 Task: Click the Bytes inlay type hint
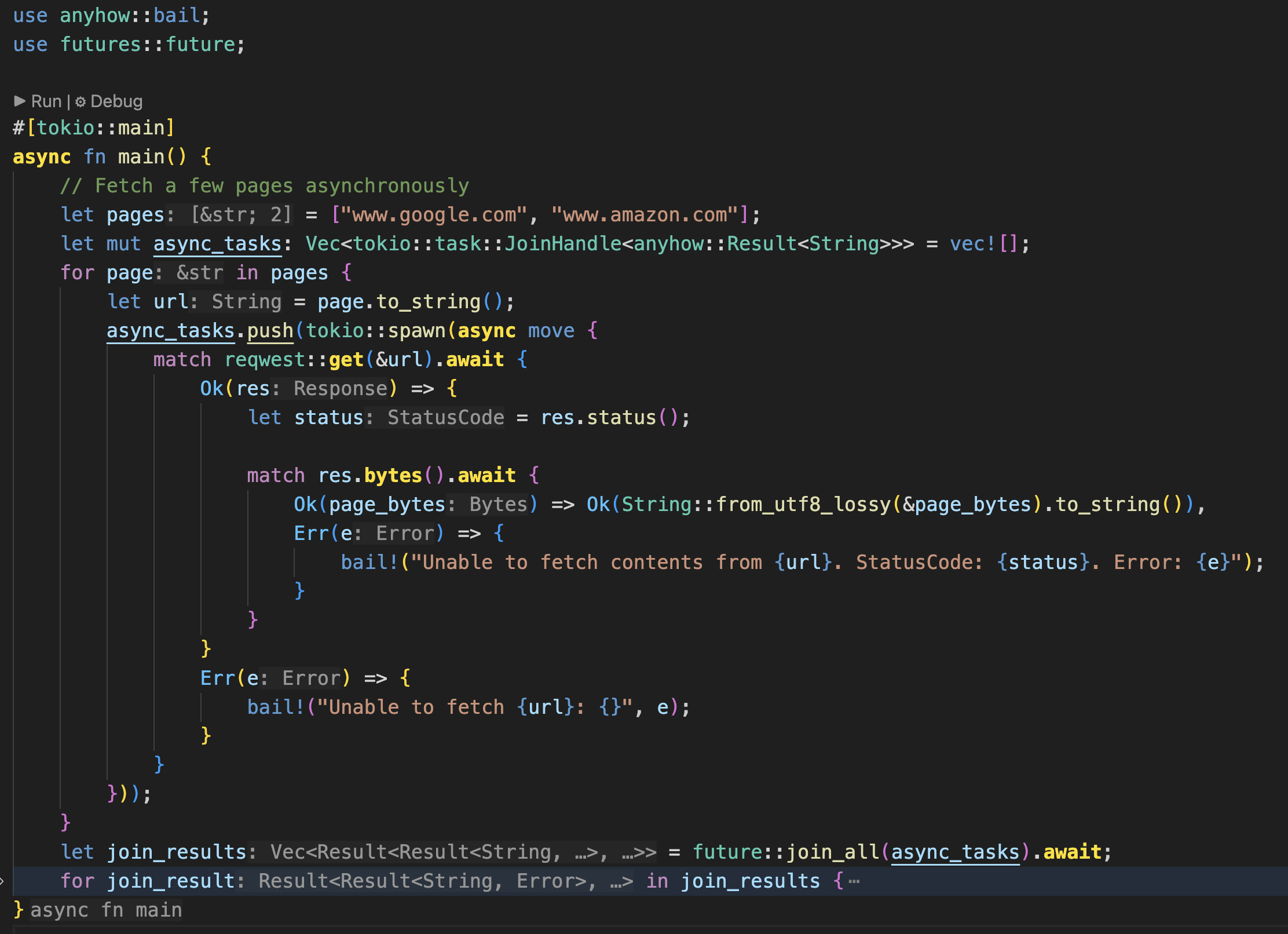point(498,505)
